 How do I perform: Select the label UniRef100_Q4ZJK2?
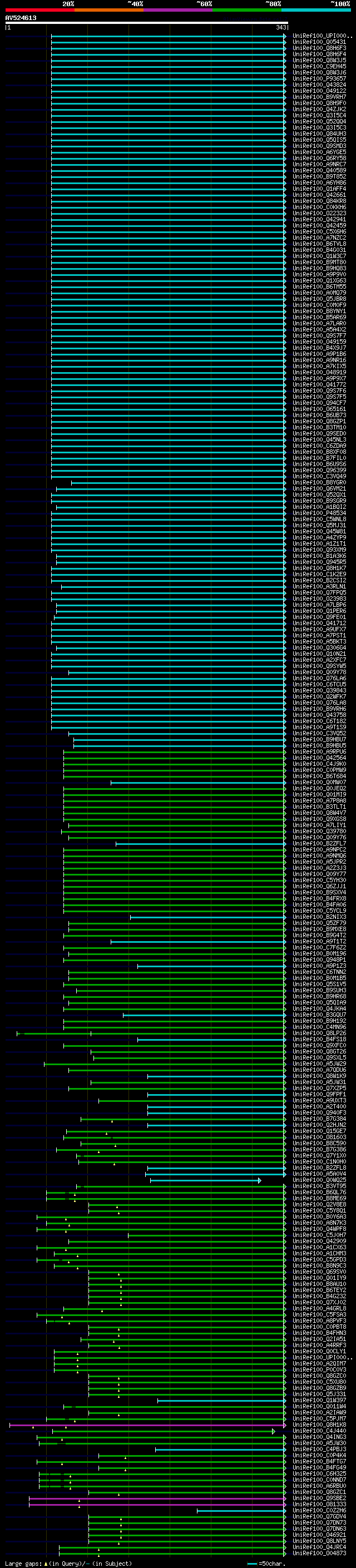pos(319,109)
